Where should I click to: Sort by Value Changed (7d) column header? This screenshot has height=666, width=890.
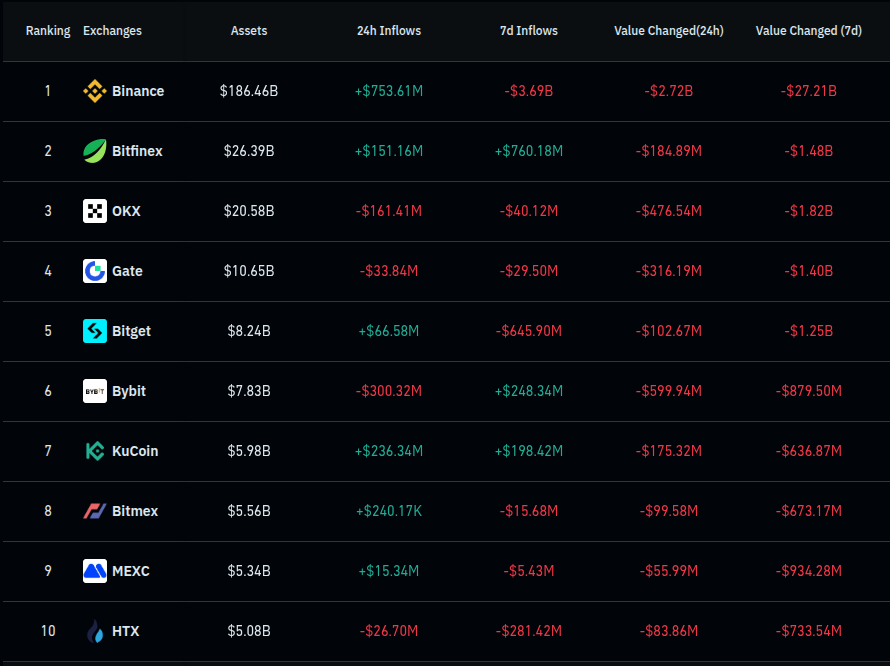point(808,31)
